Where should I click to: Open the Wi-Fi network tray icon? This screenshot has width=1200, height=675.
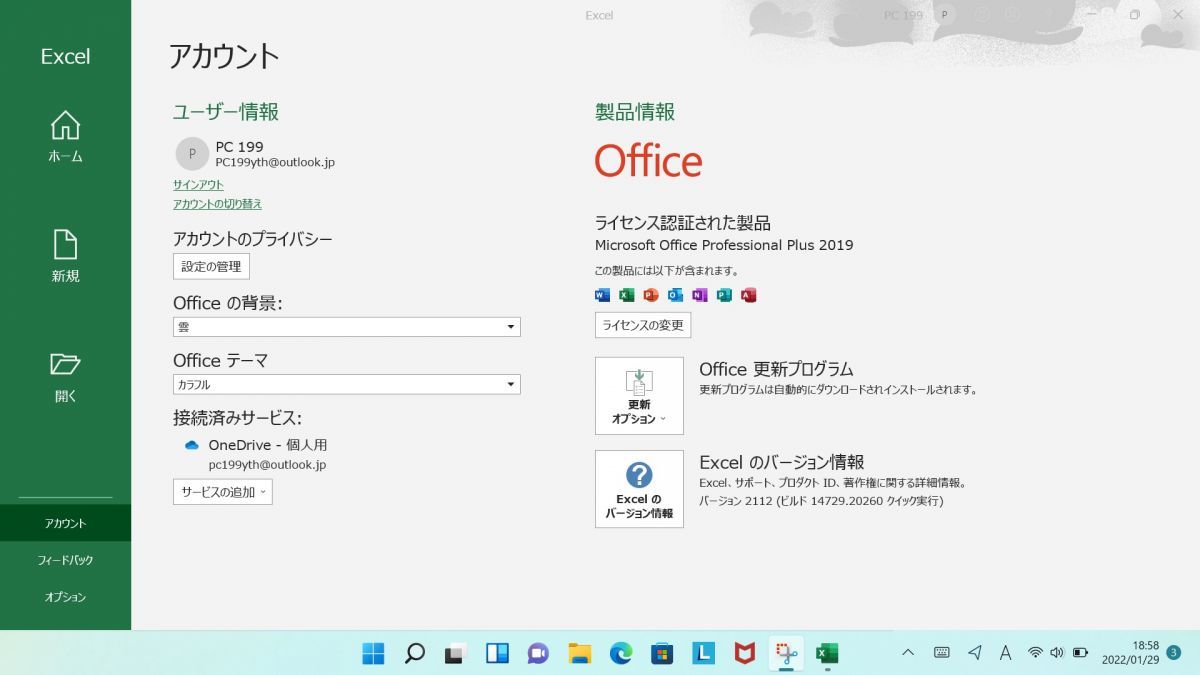(x=1035, y=652)
